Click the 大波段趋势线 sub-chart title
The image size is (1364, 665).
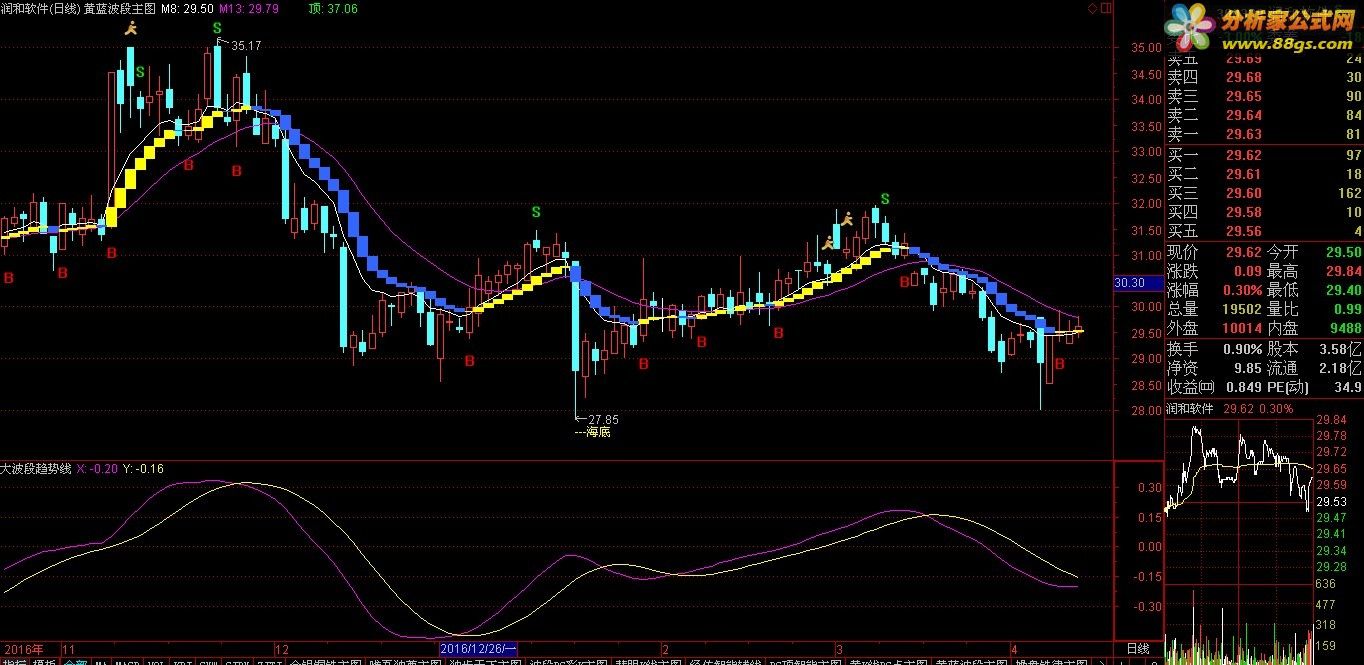[35, 469]
